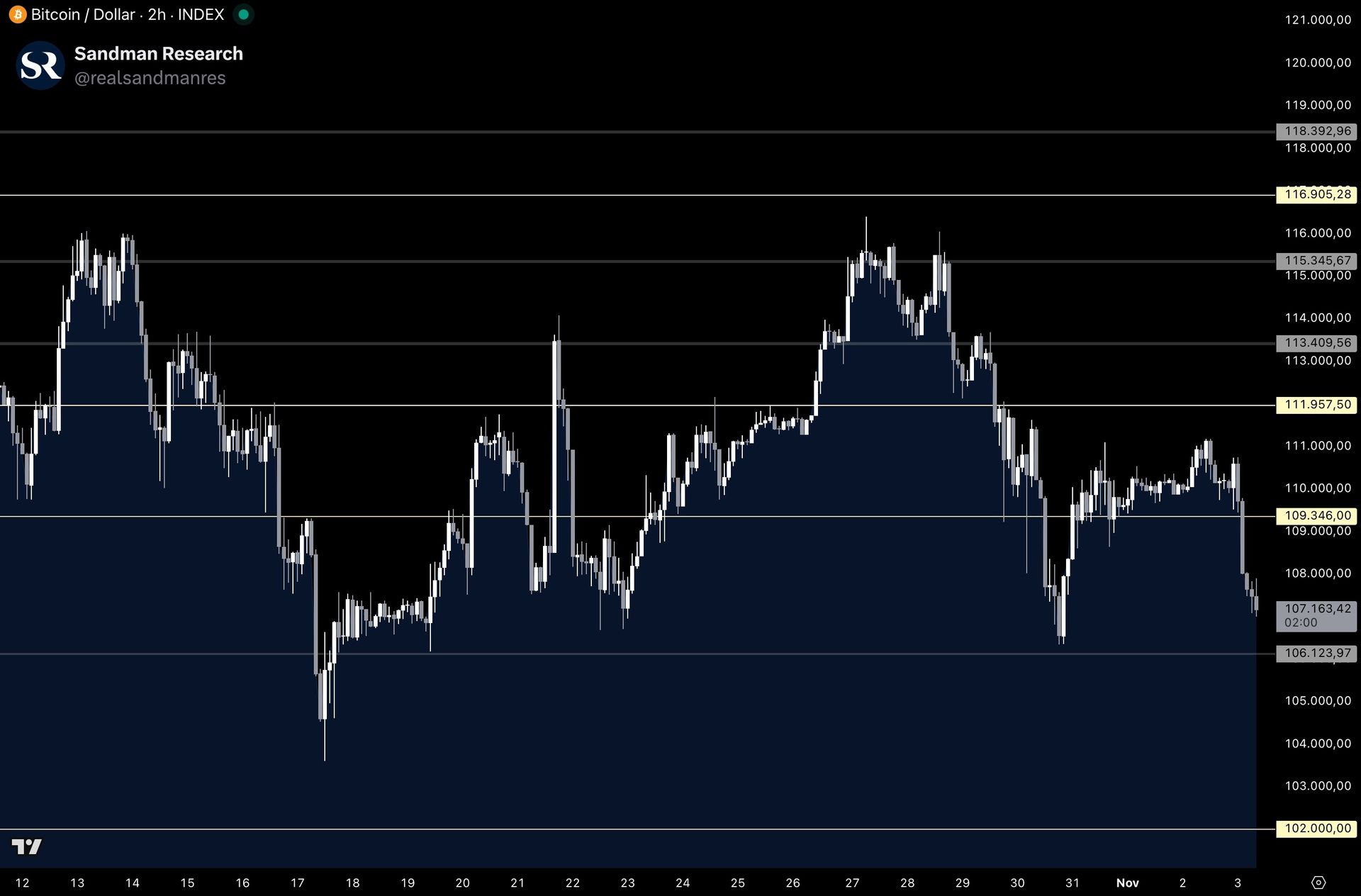The height and width of the screenshot is (896, 1361).
Task: Click the 106.123,97 gray price label
Action: click(1316, 653)
